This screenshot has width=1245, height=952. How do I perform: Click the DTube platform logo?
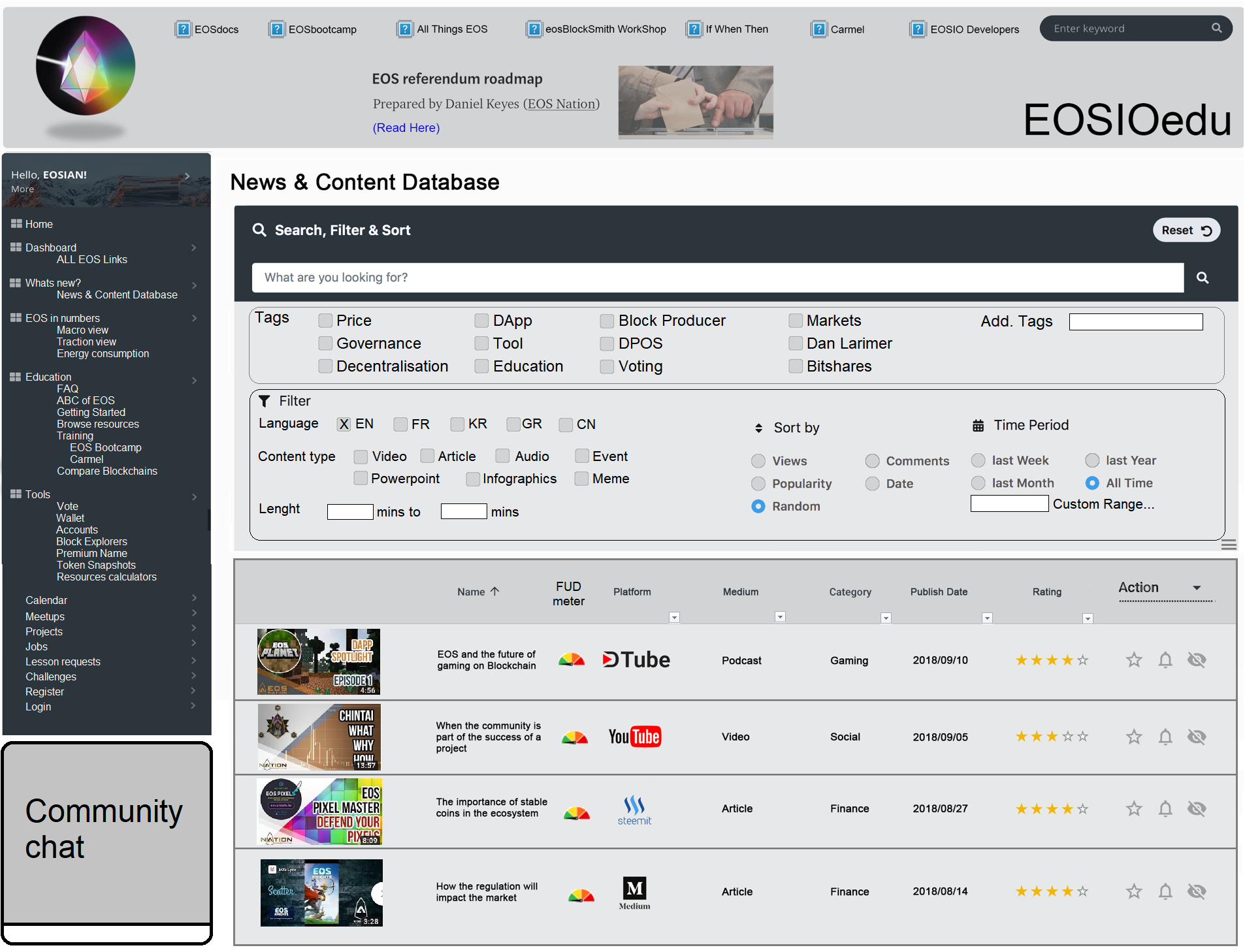(x=636, y=659)
